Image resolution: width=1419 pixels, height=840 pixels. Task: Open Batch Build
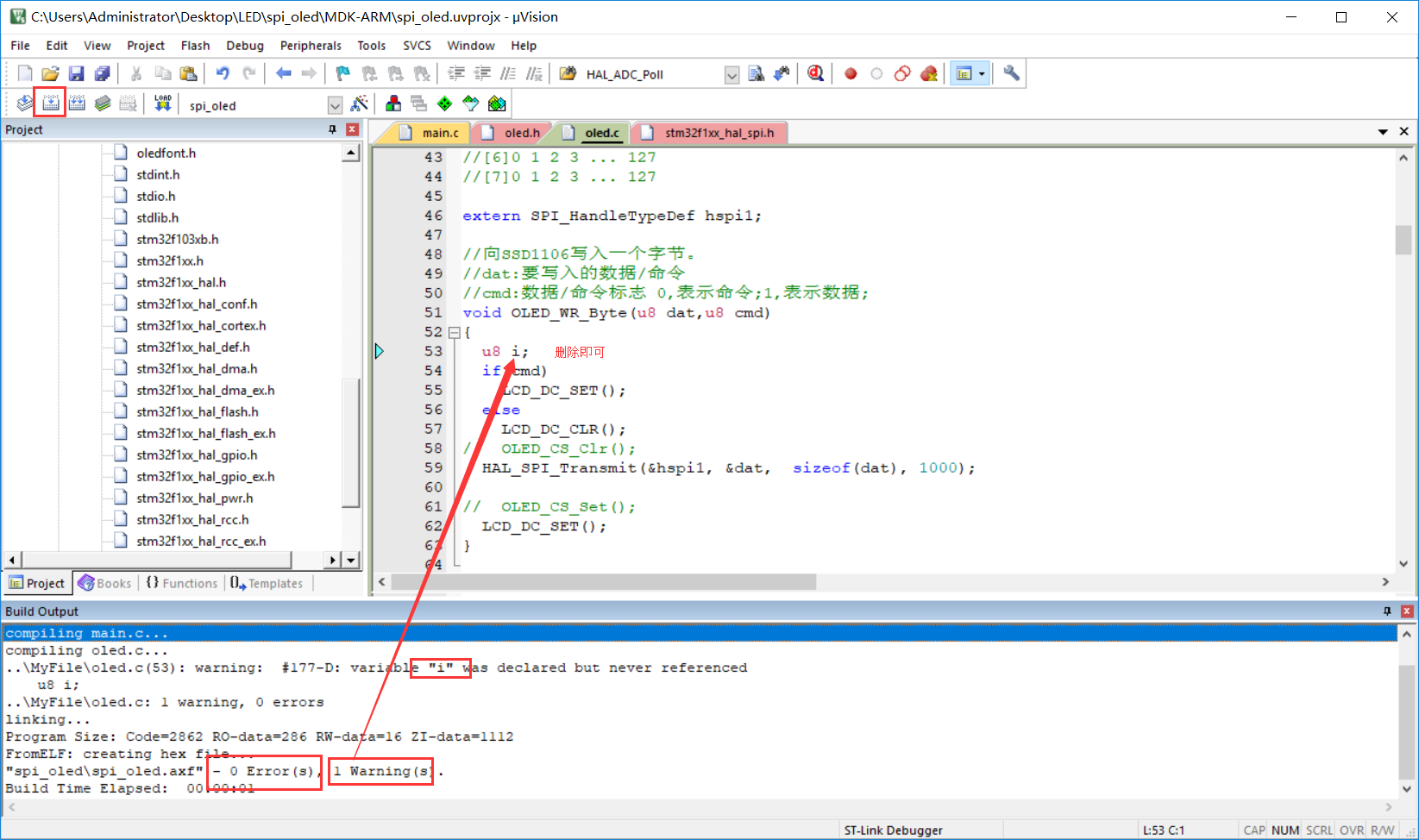click(x=103, y=104)
